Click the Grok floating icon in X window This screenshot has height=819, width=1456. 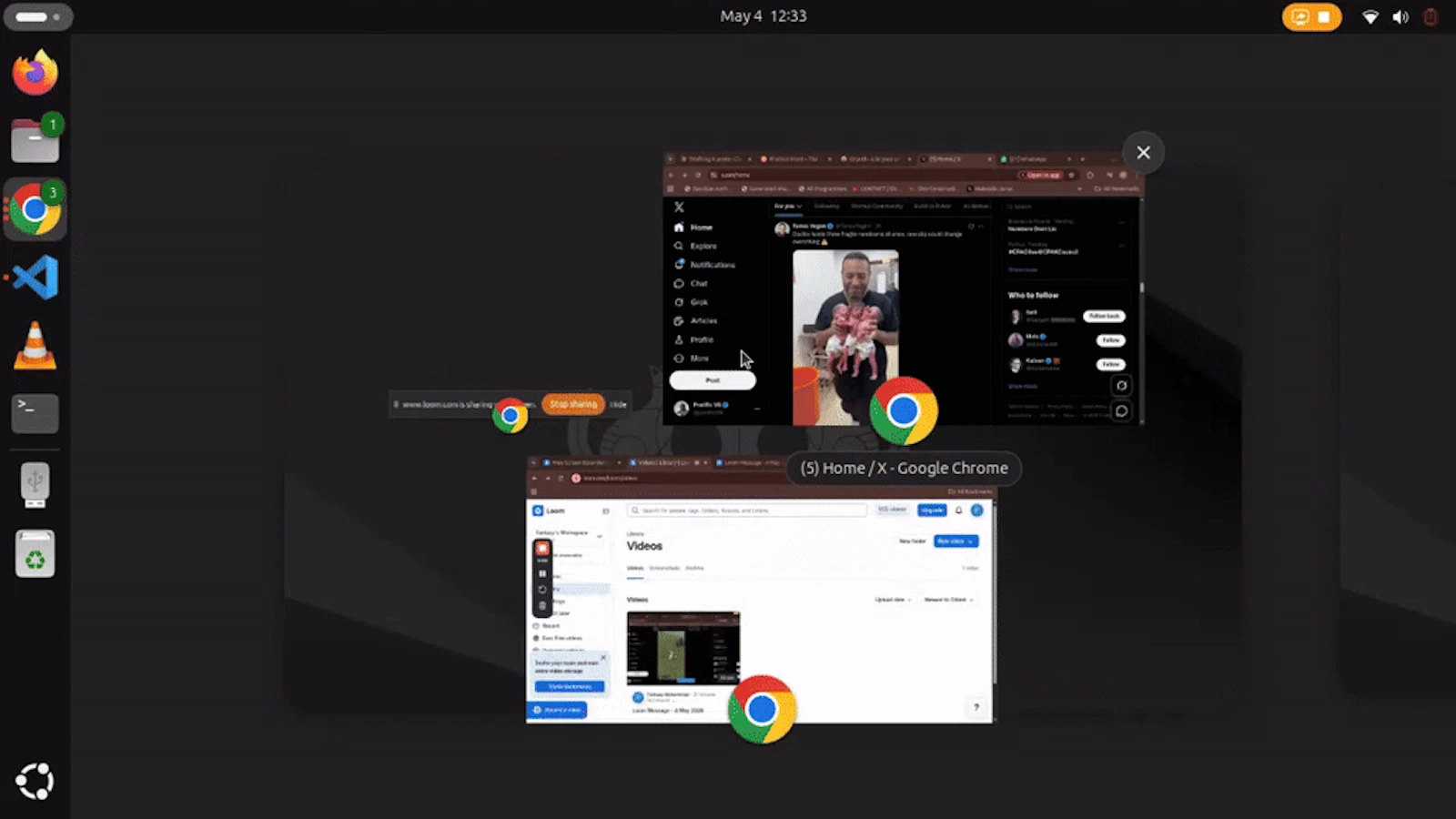tap(1121, 386)
